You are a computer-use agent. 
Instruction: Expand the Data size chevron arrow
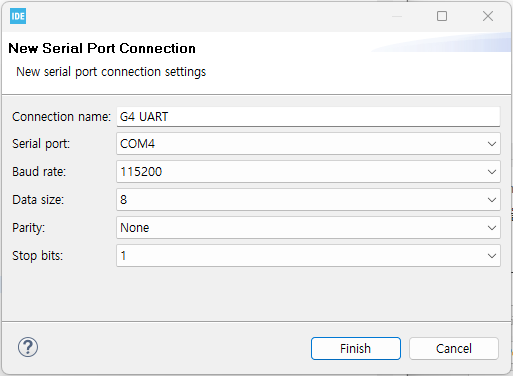[x=492, y=200]
